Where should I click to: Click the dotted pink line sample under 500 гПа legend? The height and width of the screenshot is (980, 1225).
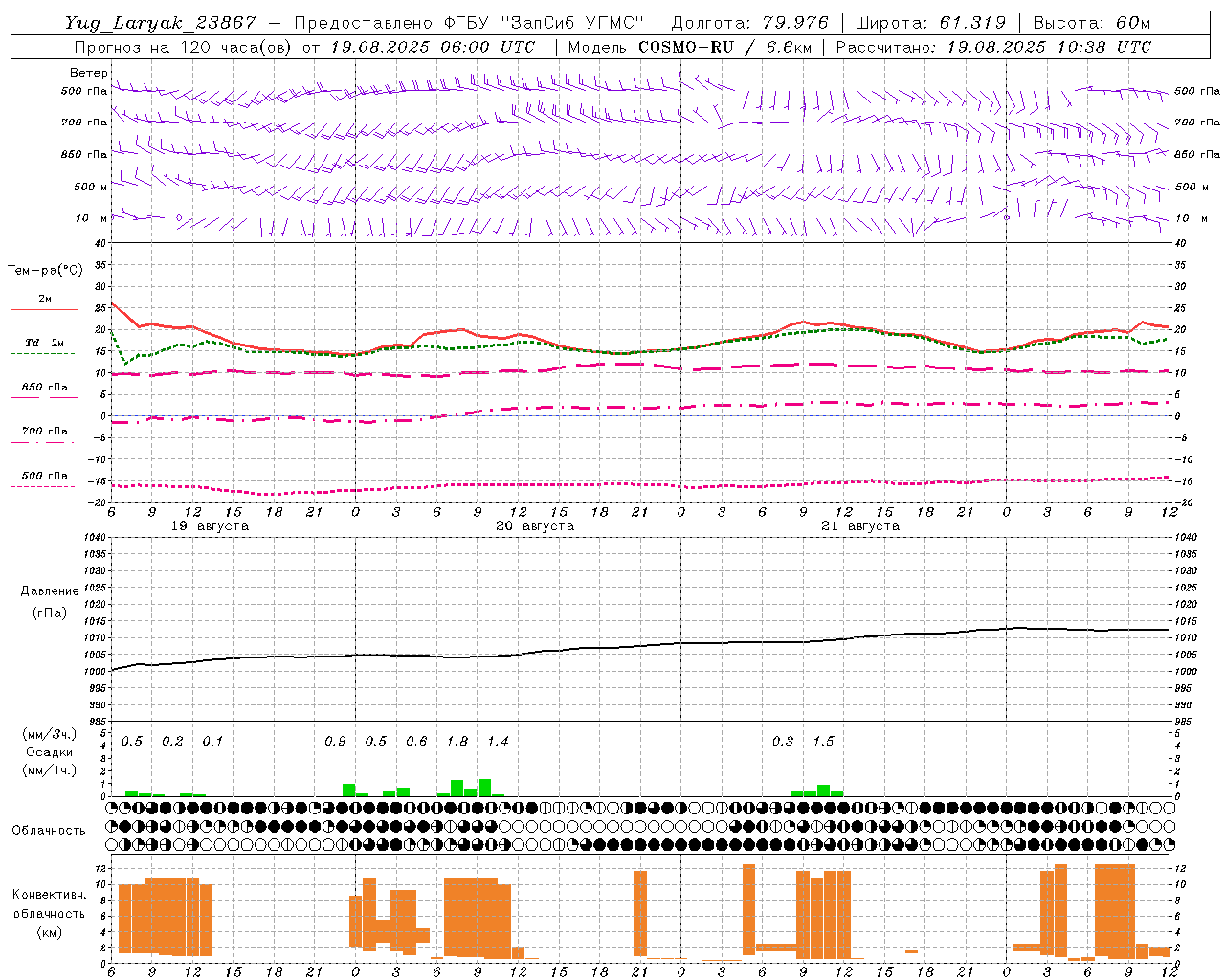(42, 487)
